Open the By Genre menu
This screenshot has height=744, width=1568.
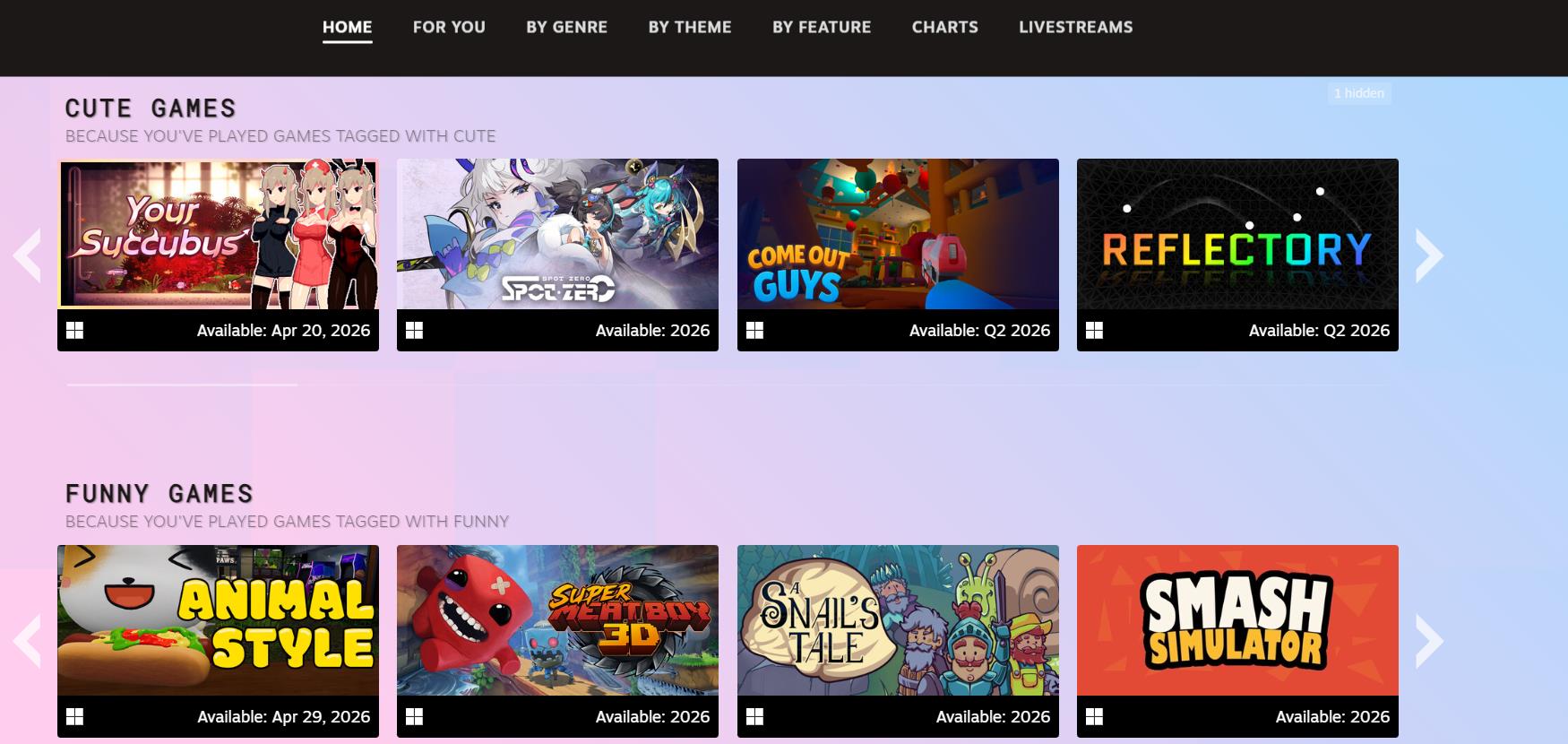pyautogui.click(x=566, y=27)
